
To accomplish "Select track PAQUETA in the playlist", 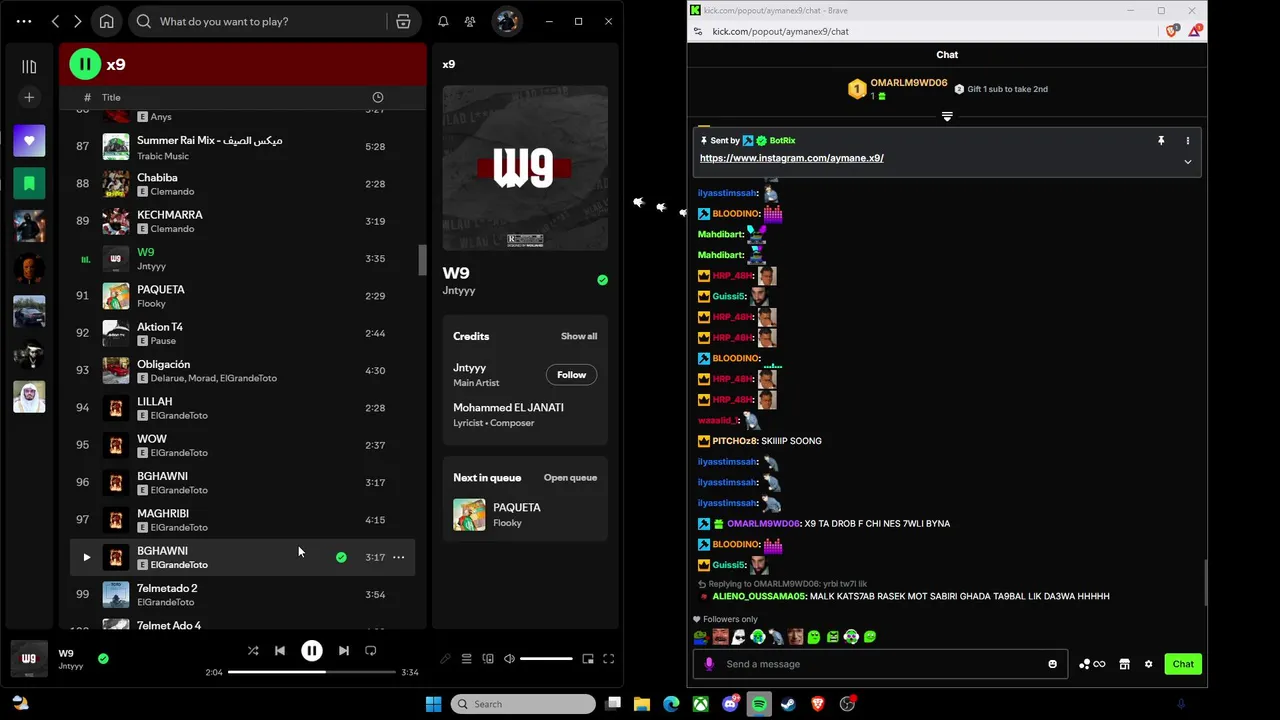I will [x=243, y=296].
